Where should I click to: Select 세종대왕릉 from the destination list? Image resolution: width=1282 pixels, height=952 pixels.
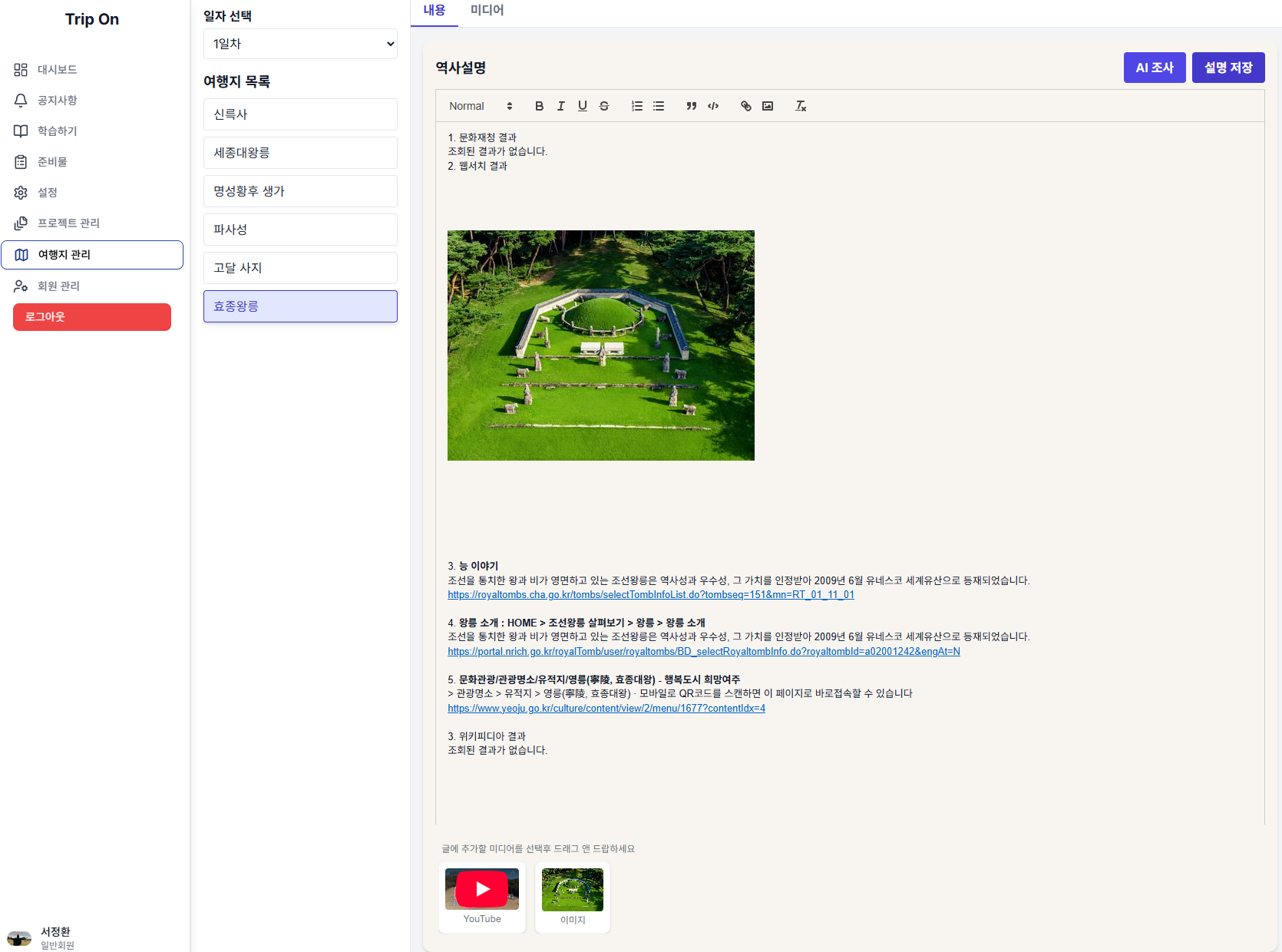300,153
